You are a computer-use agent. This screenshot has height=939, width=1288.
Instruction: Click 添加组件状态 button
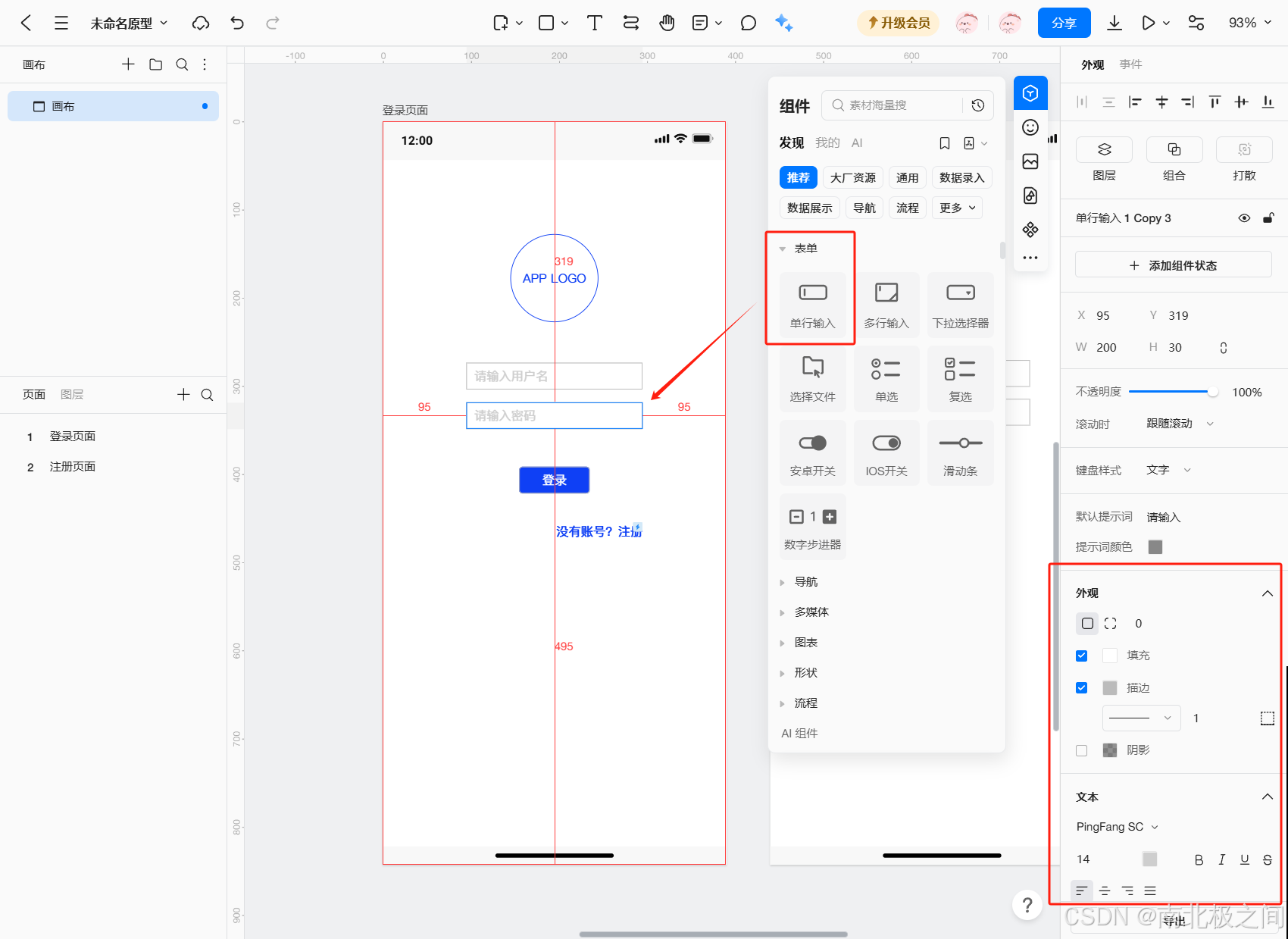click(x=1174, y=265)
